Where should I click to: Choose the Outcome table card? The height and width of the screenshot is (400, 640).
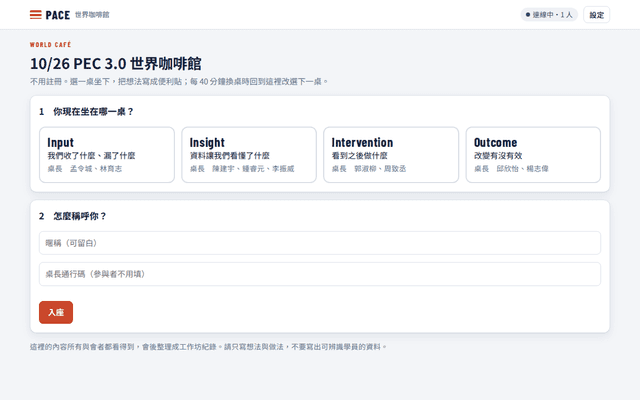533,155
